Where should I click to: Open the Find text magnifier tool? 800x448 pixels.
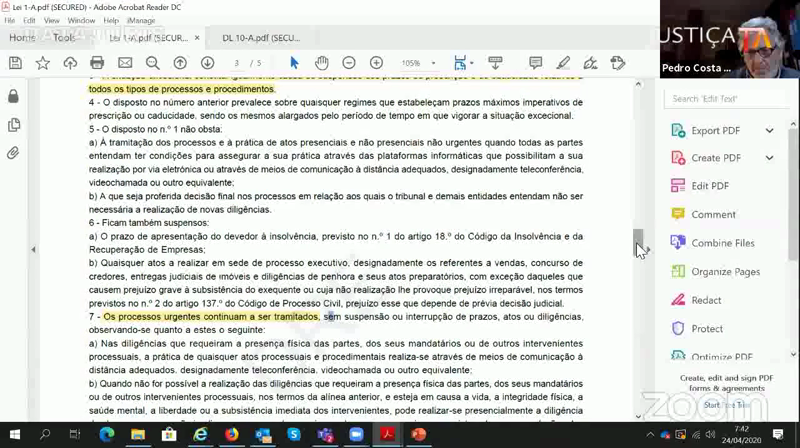click(152, 63)
